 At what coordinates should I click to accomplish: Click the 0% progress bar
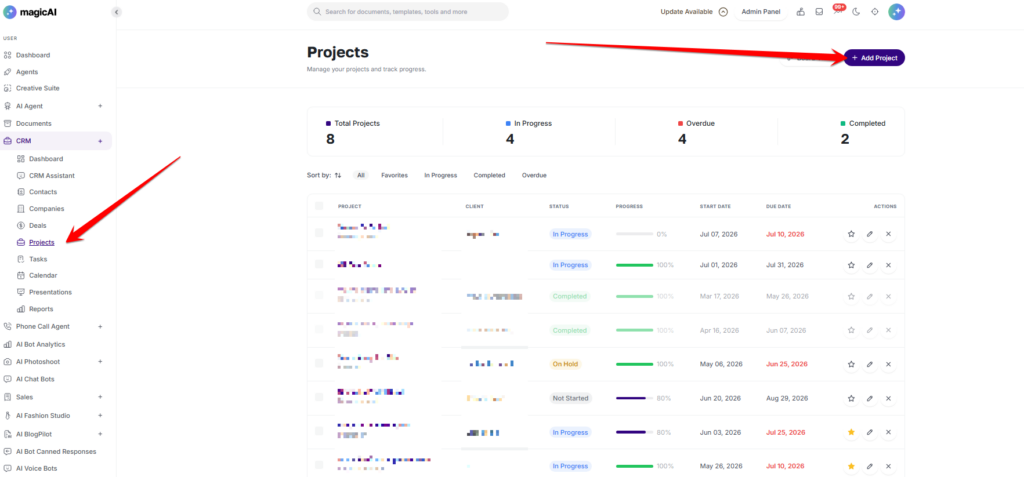[634, 234]
